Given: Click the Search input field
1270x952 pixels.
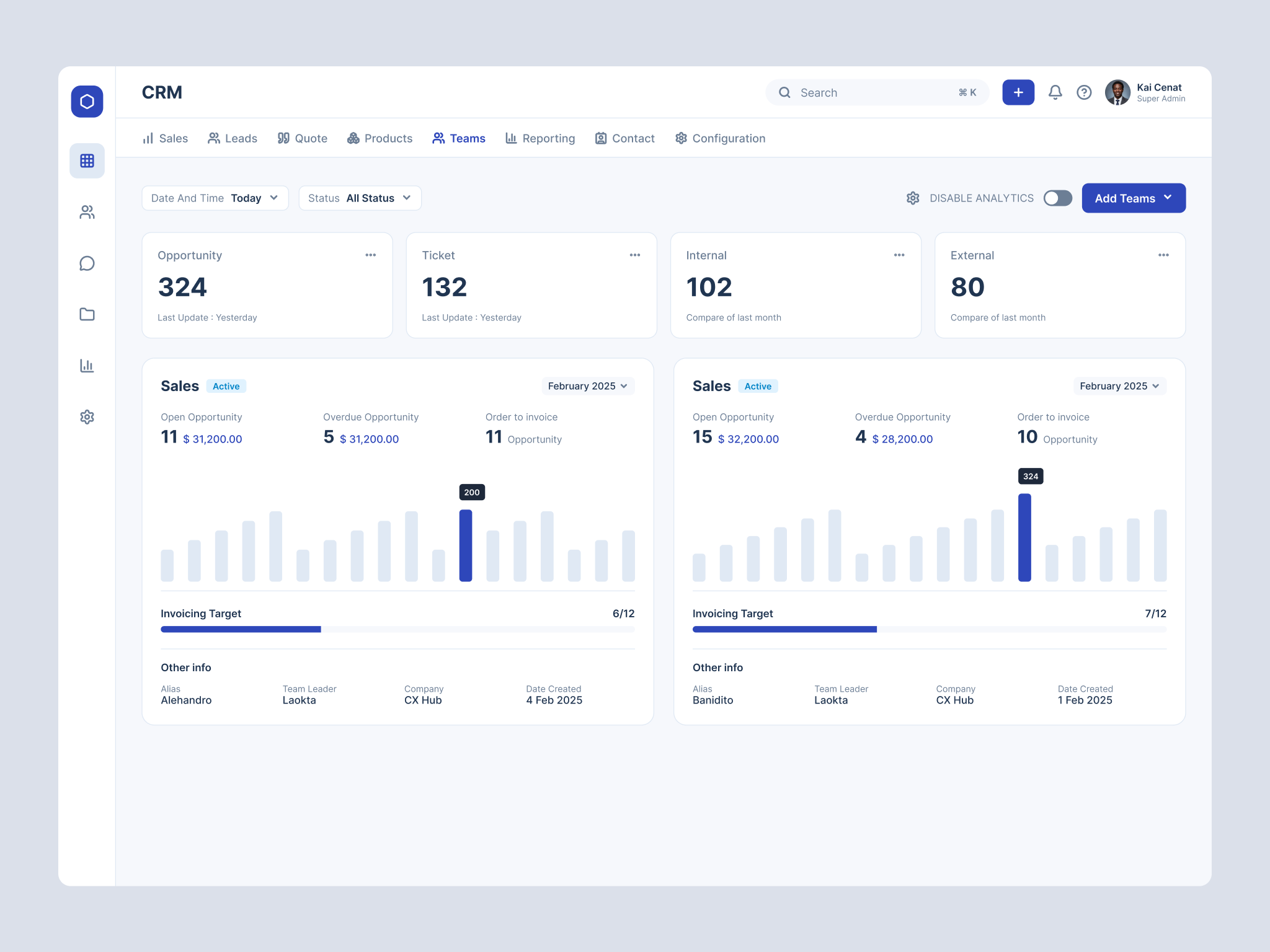Looking at the screenshot, I should (877, 92).
